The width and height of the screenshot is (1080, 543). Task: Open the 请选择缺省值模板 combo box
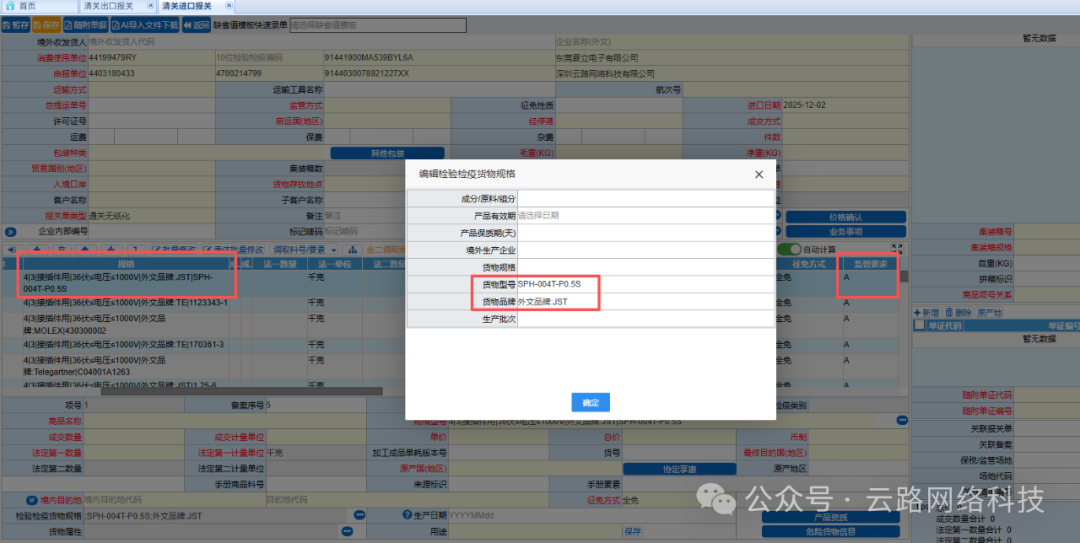point(377,25)
